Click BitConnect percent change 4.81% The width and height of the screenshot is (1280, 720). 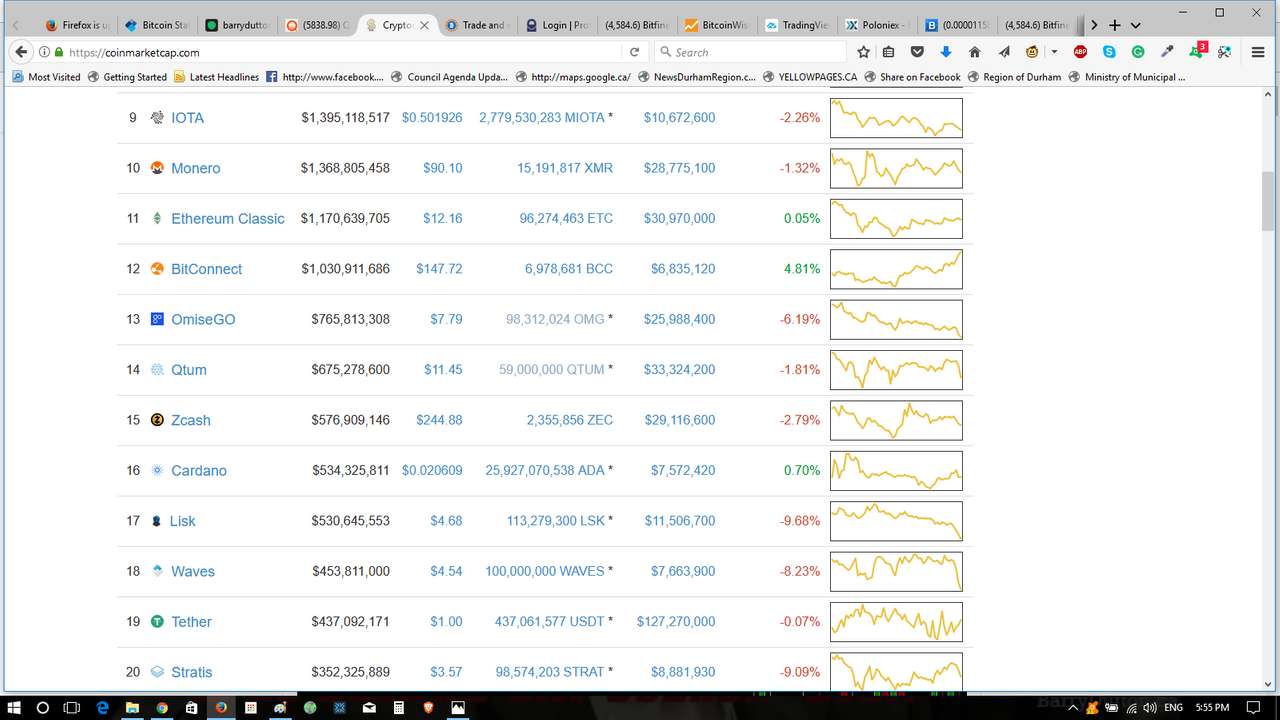coord(802,269)
